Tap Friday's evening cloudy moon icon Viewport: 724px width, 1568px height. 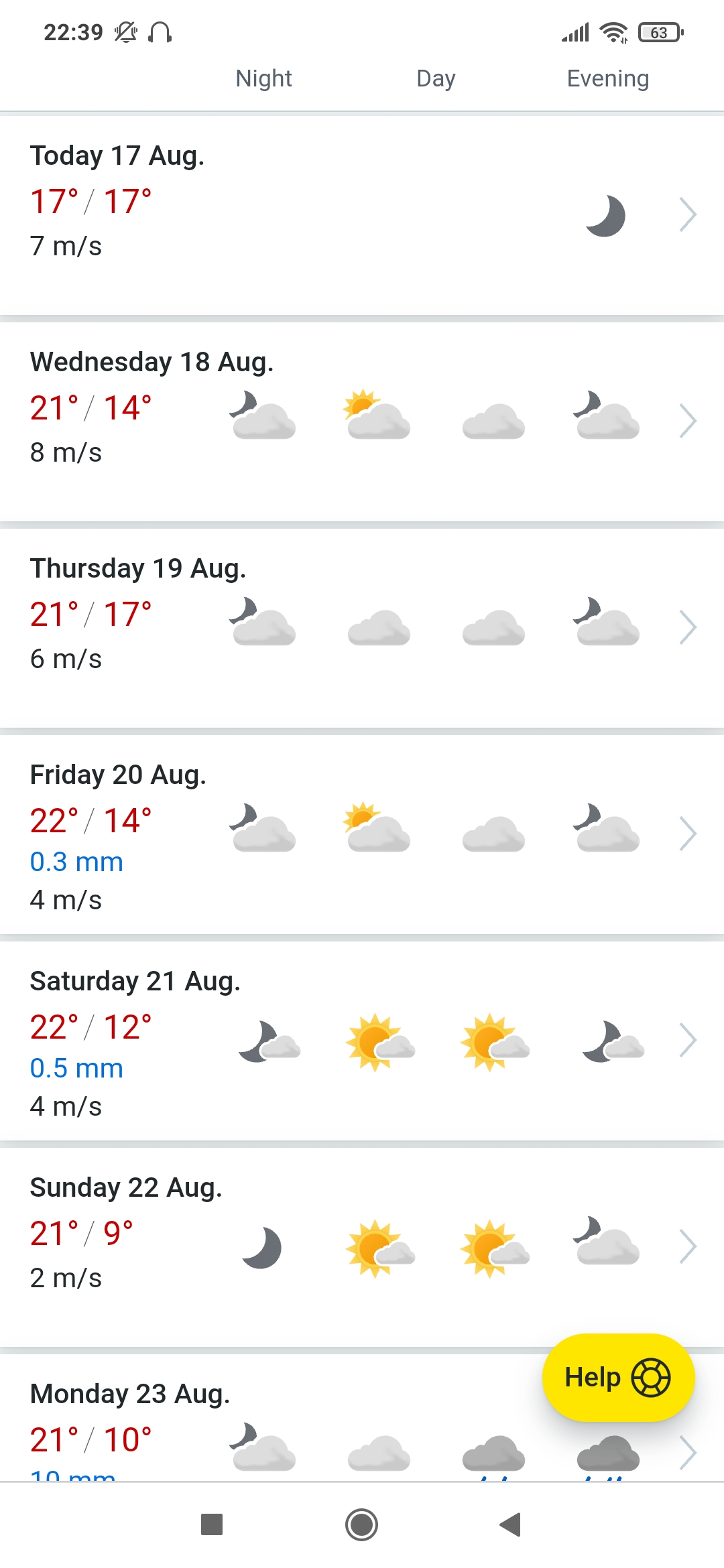[x=607, y=828]
